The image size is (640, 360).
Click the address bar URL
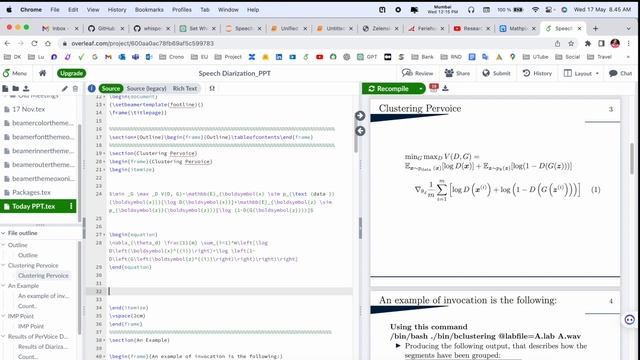142,43
